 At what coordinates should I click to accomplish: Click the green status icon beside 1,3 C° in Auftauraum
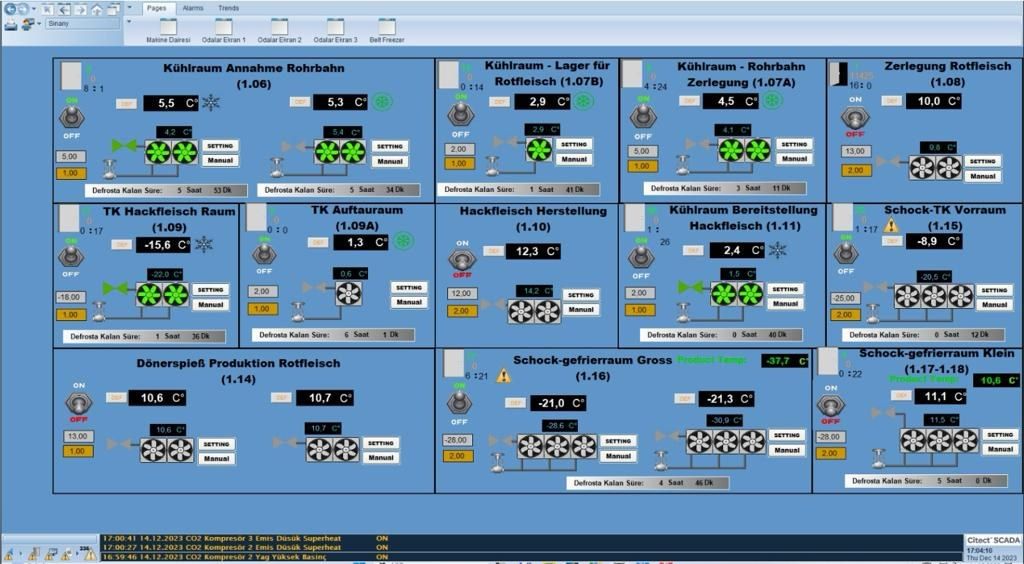(x=403, y=242)
